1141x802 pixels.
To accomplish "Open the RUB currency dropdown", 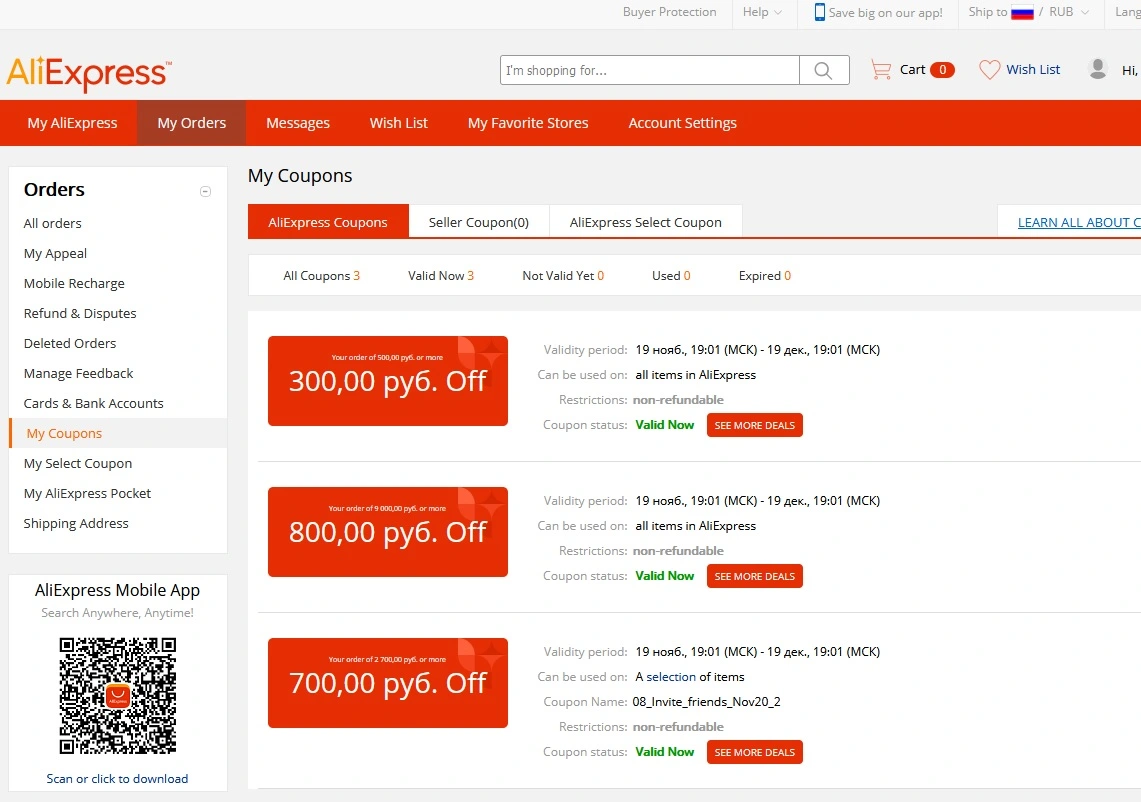I will coord(1068,12).
